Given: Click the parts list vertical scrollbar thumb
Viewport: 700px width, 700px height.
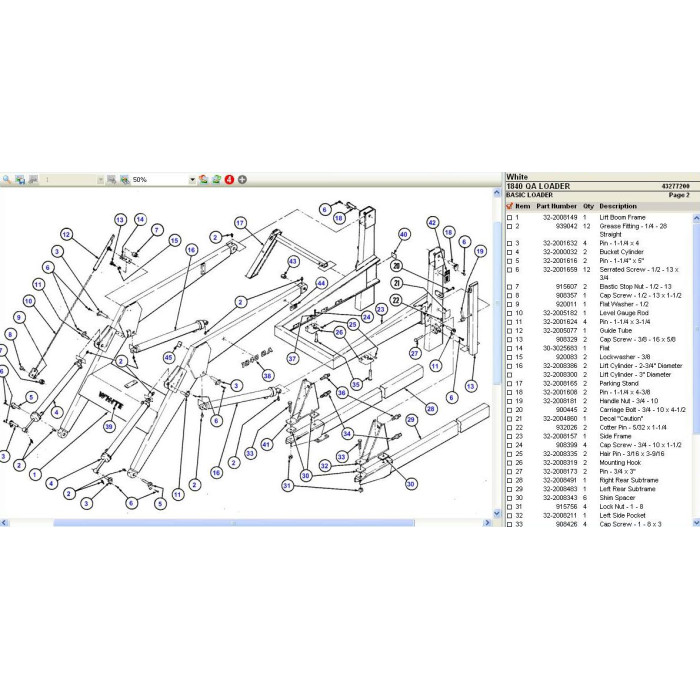Looking at the screenshot, I should pyautogui.click(x=696, y=328).
